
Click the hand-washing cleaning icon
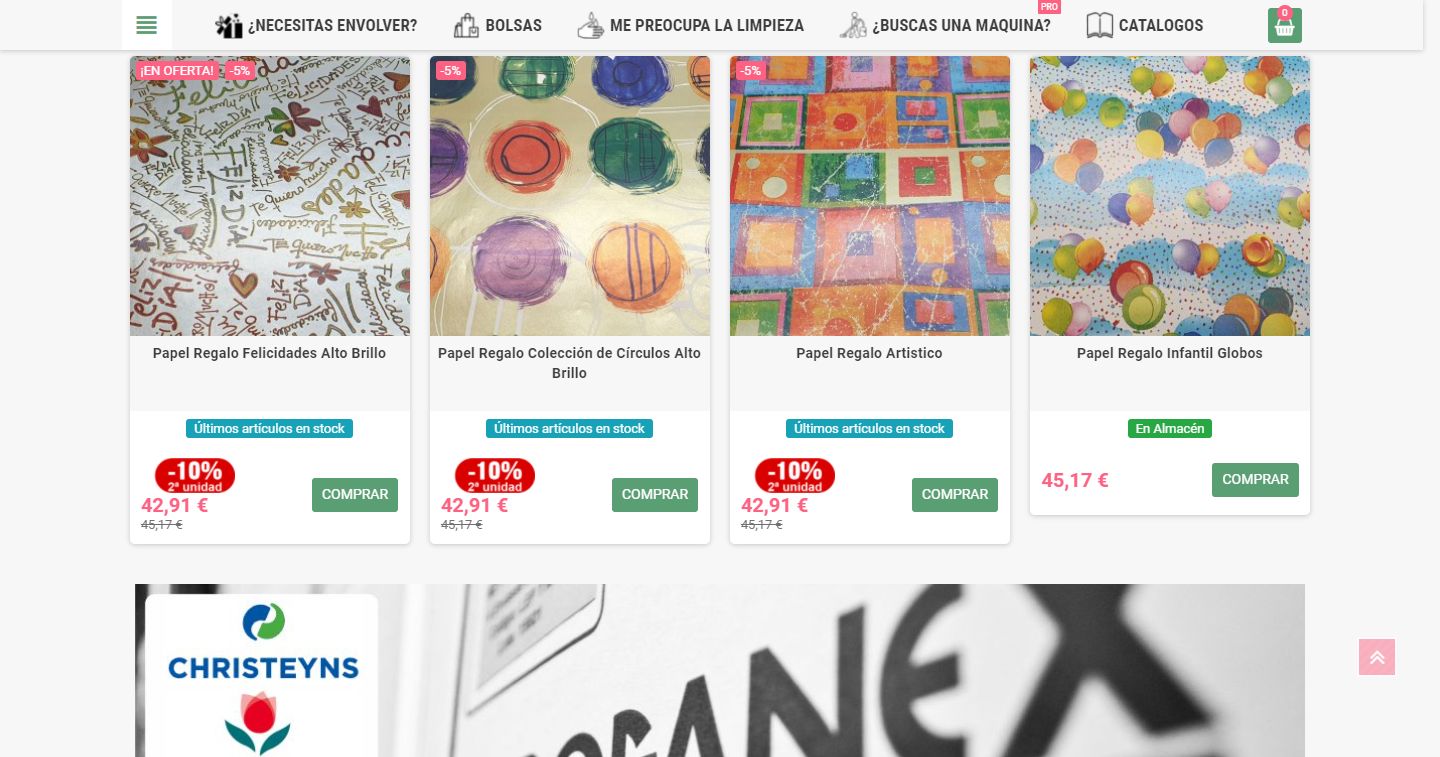(x=591, y=26)
